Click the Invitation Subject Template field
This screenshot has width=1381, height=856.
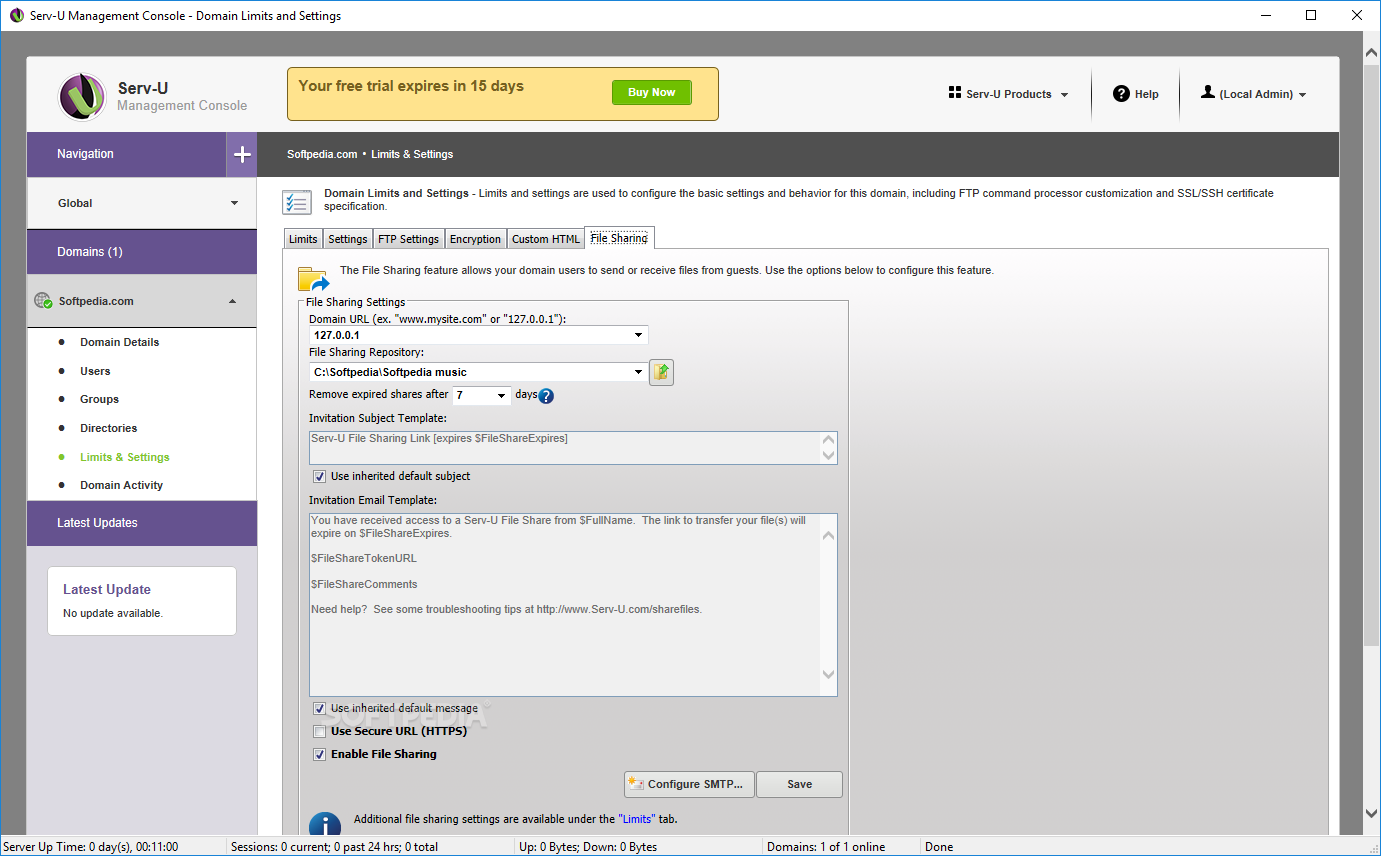(x=573, y=447)
